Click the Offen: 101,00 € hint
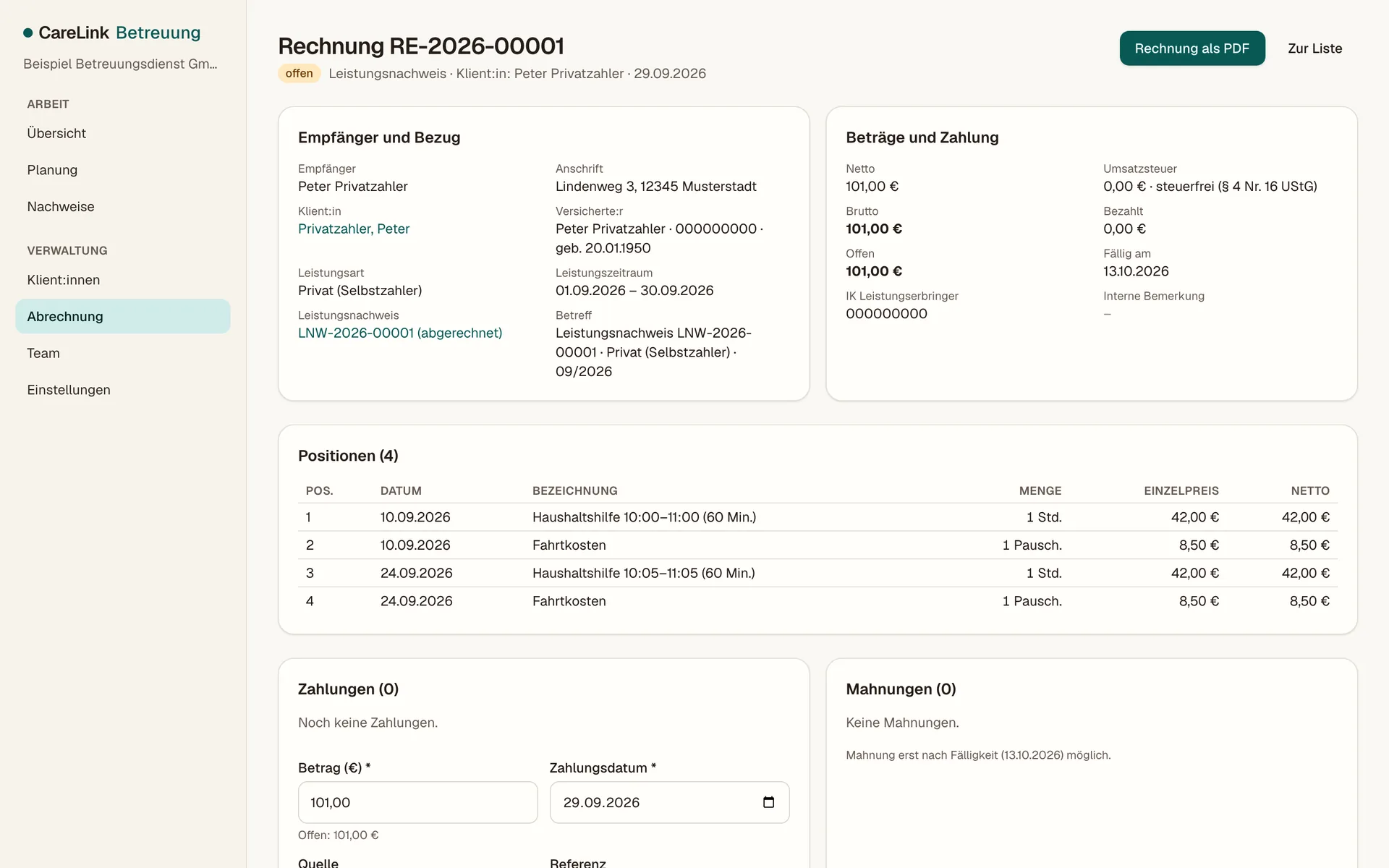The image size is (1389, 868). tap(338, 835)
